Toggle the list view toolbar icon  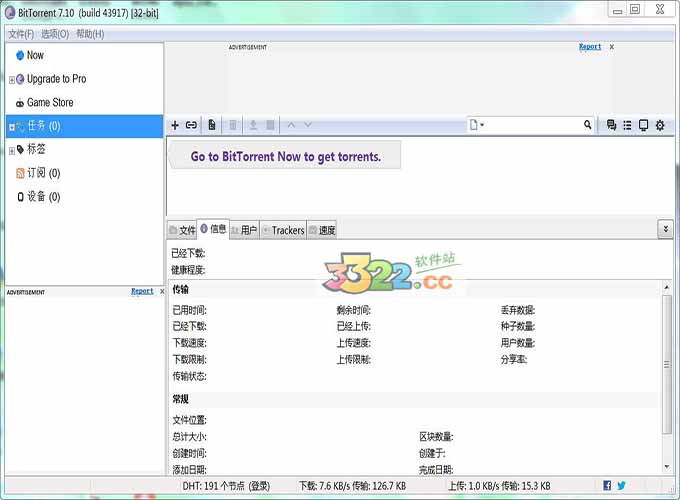(x=627, y=125)
